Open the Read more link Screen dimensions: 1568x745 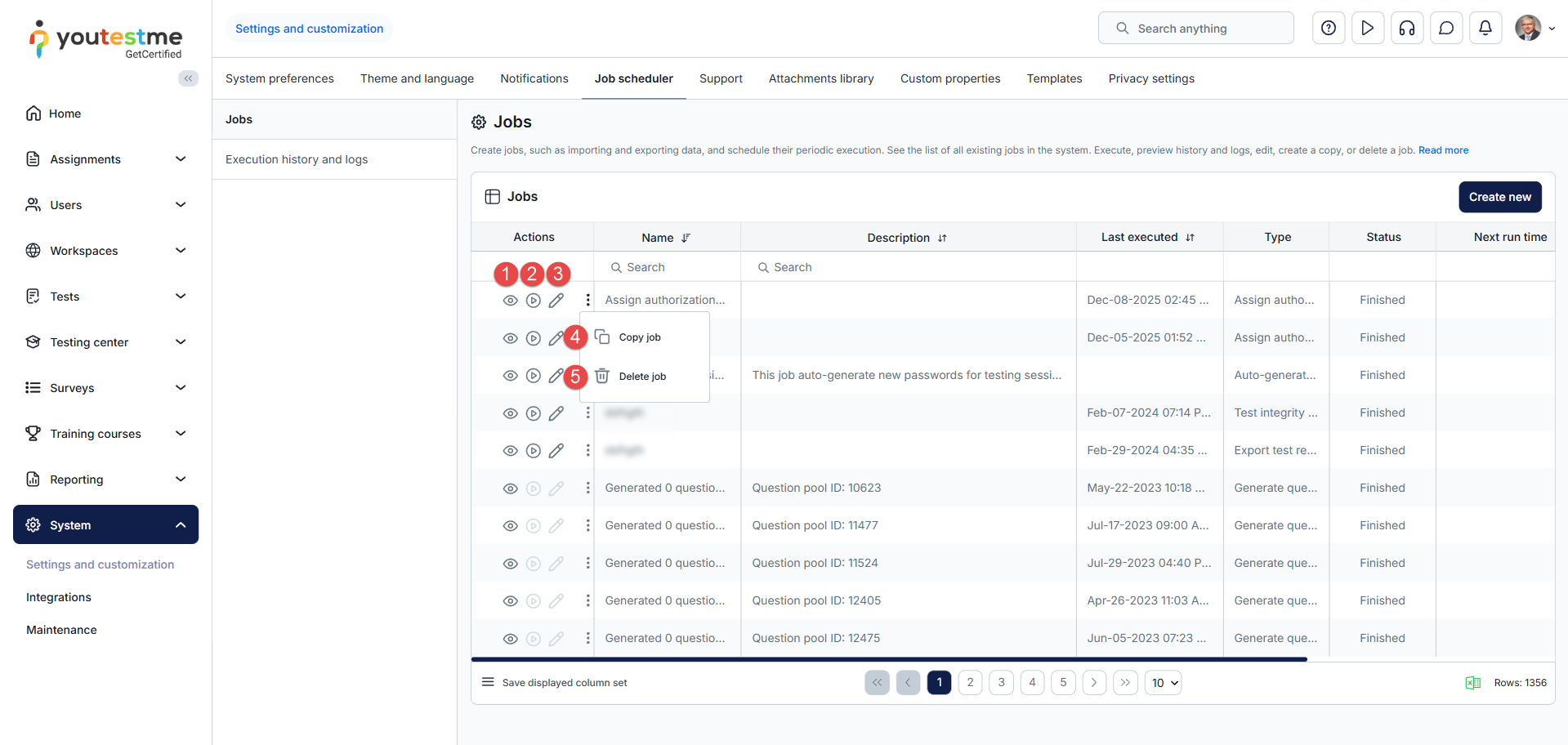tap(1443, 150)
